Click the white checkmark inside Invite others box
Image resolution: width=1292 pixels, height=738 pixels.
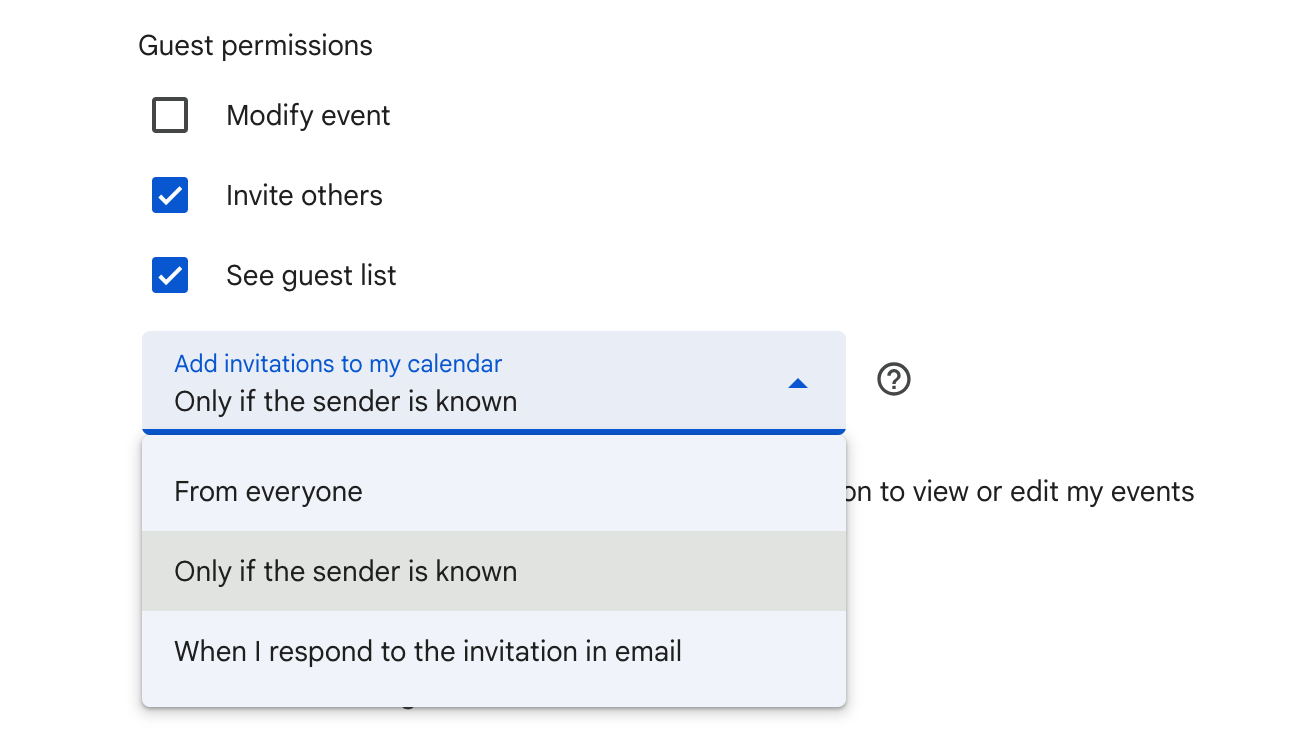coord(170,195)
